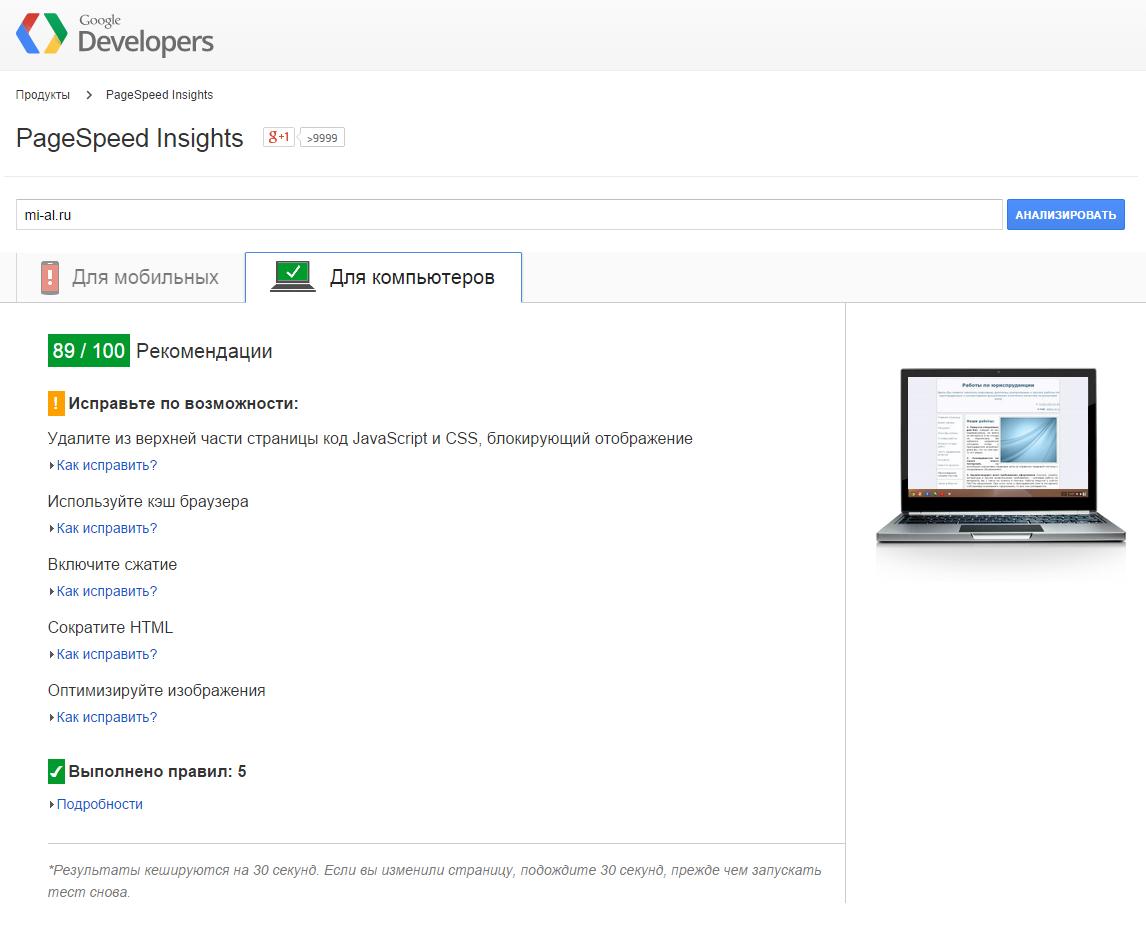The height and width of the screenshot is (945, 1146).
Task: Open the PageSpeed Insights breadcrumb link
Action: click(x=159, y=95)
